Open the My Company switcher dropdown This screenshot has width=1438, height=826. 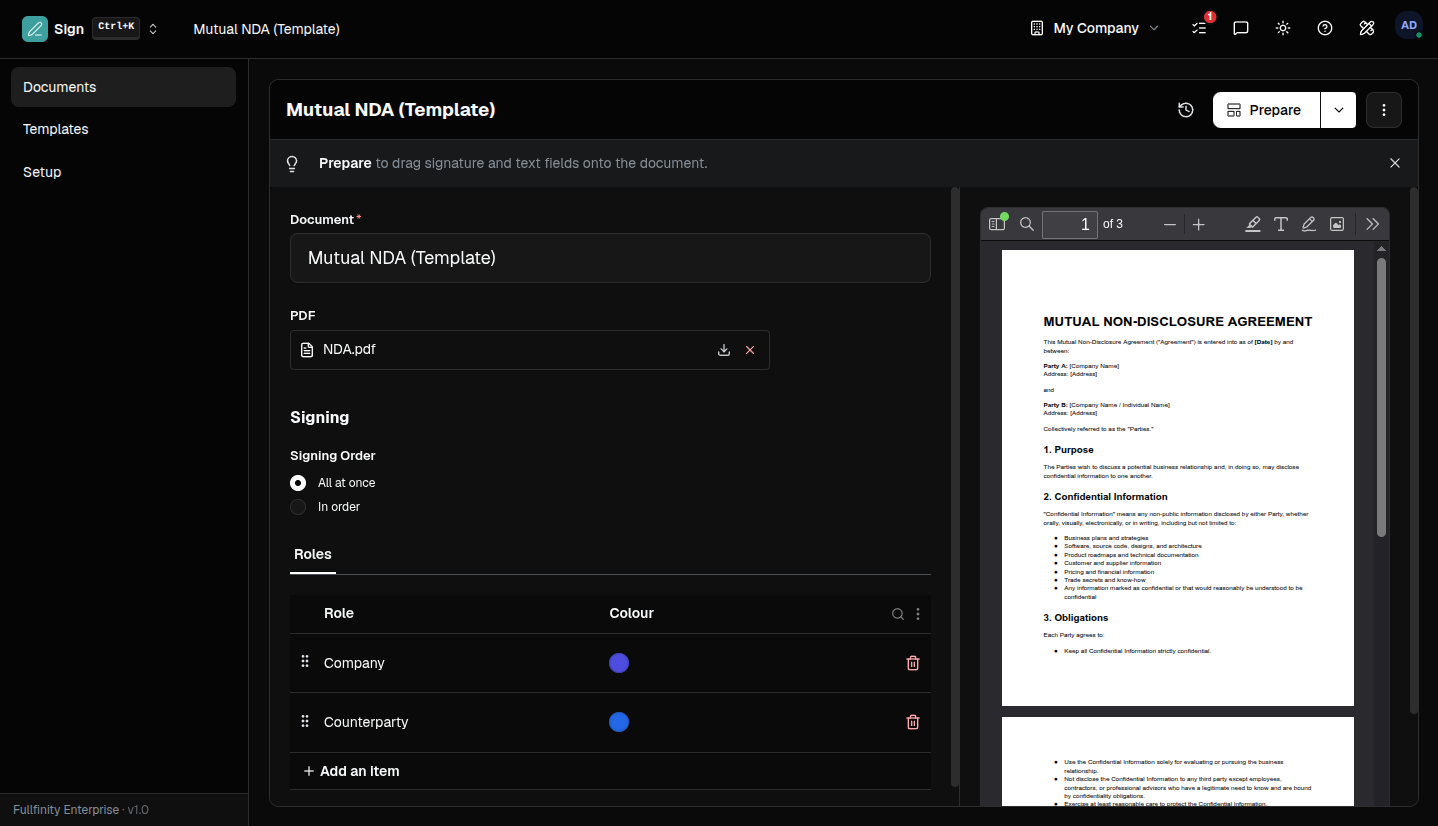tap(1095, 28)
